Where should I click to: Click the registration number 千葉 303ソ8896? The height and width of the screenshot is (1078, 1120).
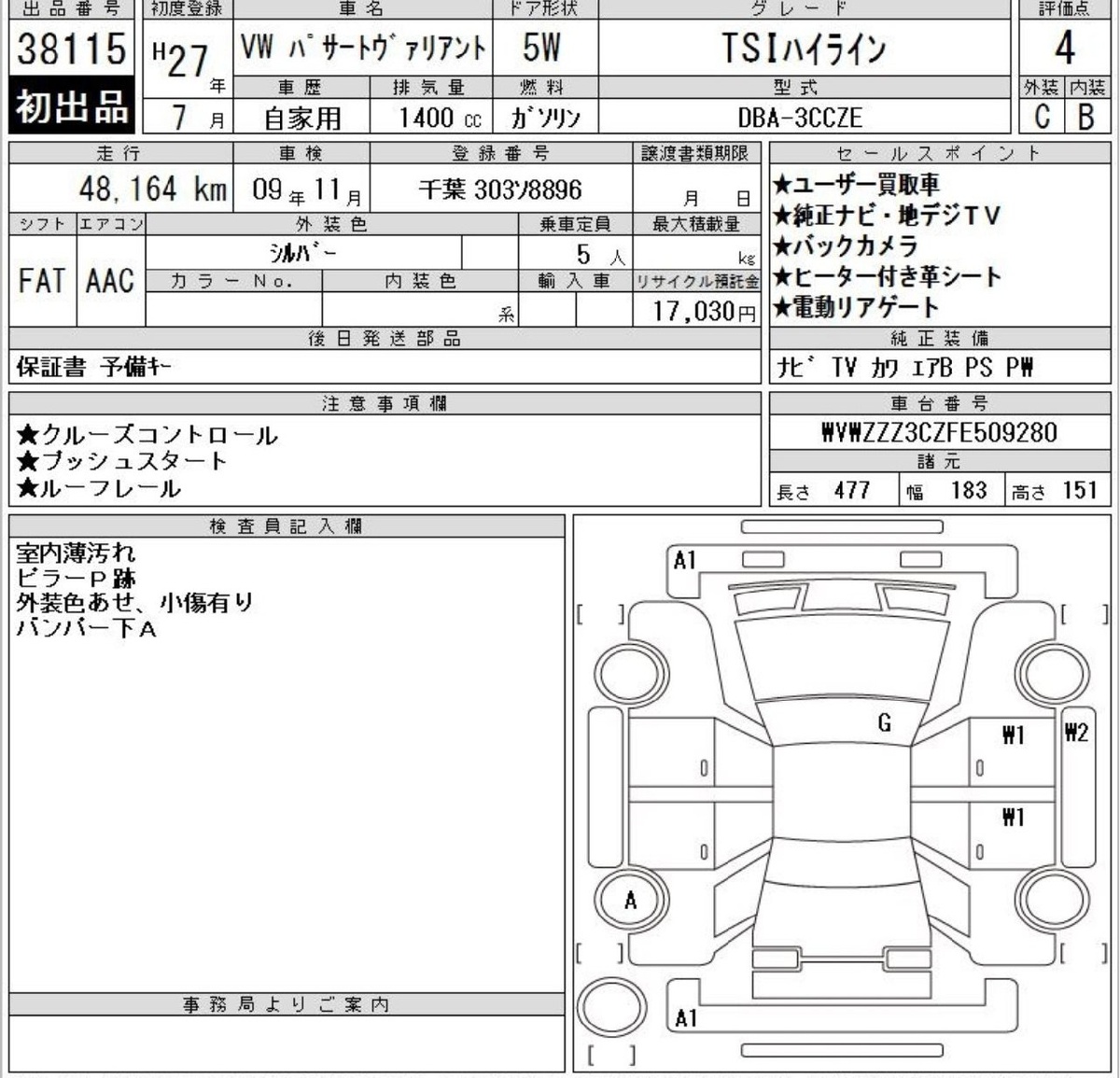click(x=500, y=190)
